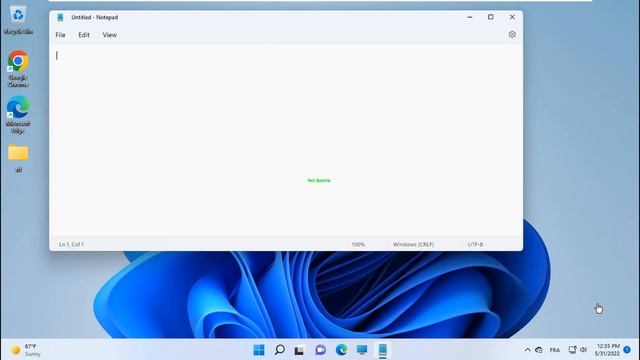The image size is (640, 360).
Task: Open the Chat app on the taskbar
Action: tap(320, 350)
